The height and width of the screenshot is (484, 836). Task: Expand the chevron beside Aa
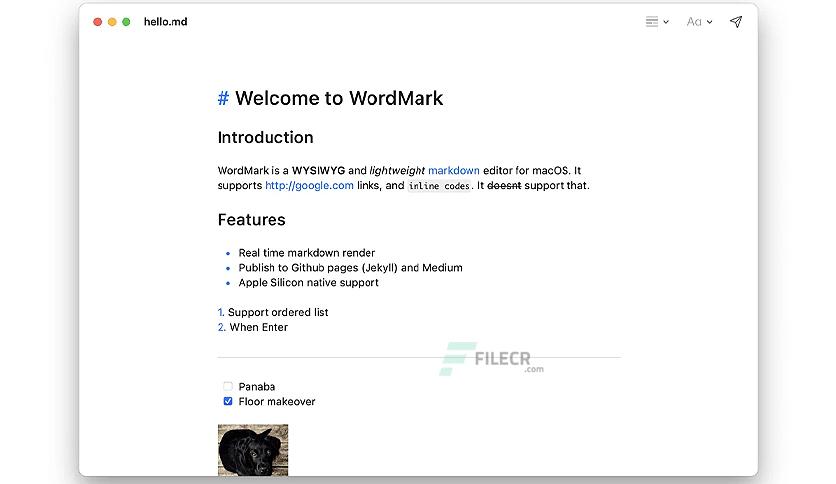click(x=710, y=22)
